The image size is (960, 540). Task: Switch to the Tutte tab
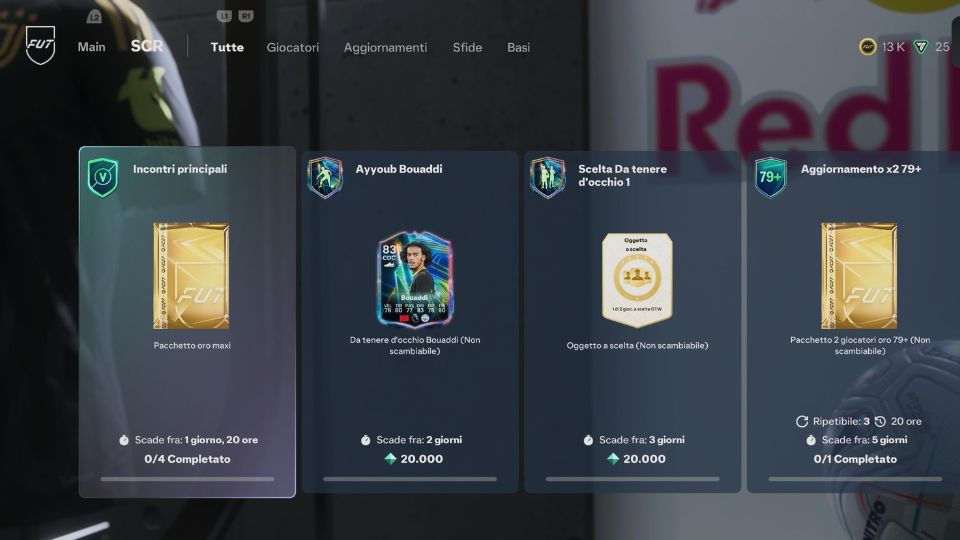(227, 47)
